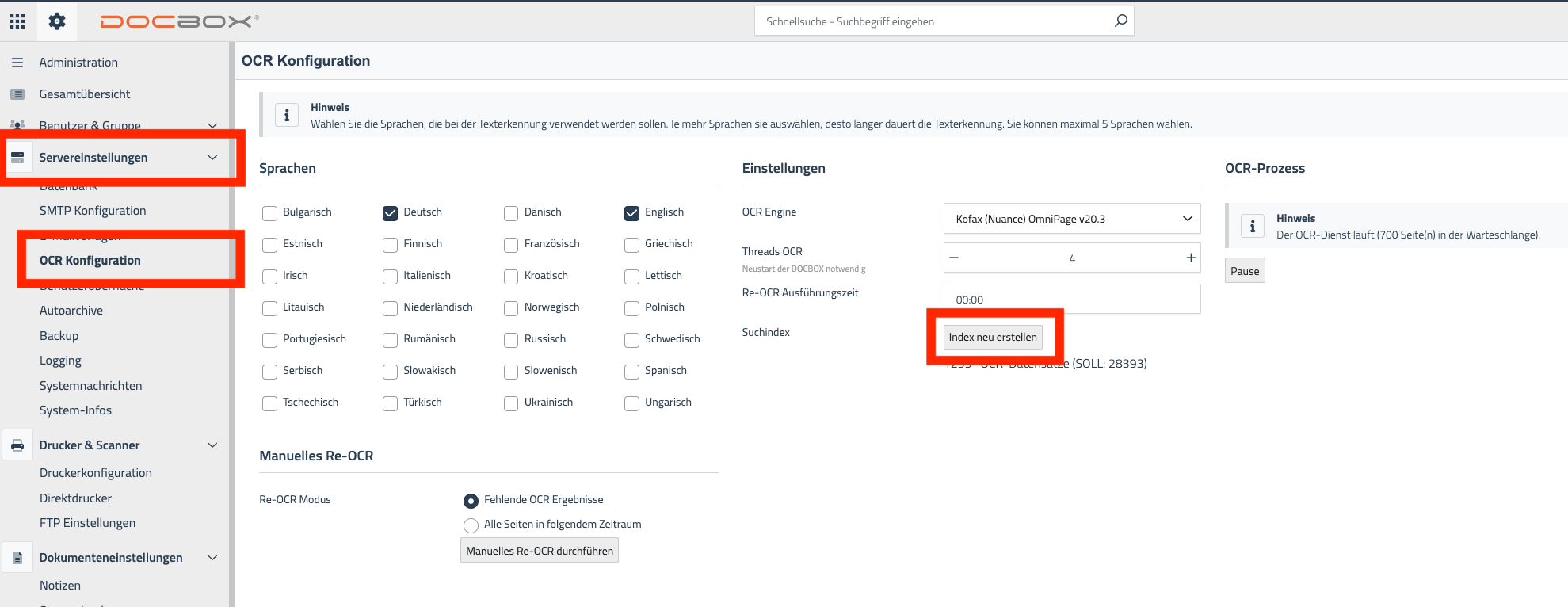Screen dimensions: 1568x607
Task: Select Alle Seiten in folgendem Zeitraum radio
Action: click(471, 525)
